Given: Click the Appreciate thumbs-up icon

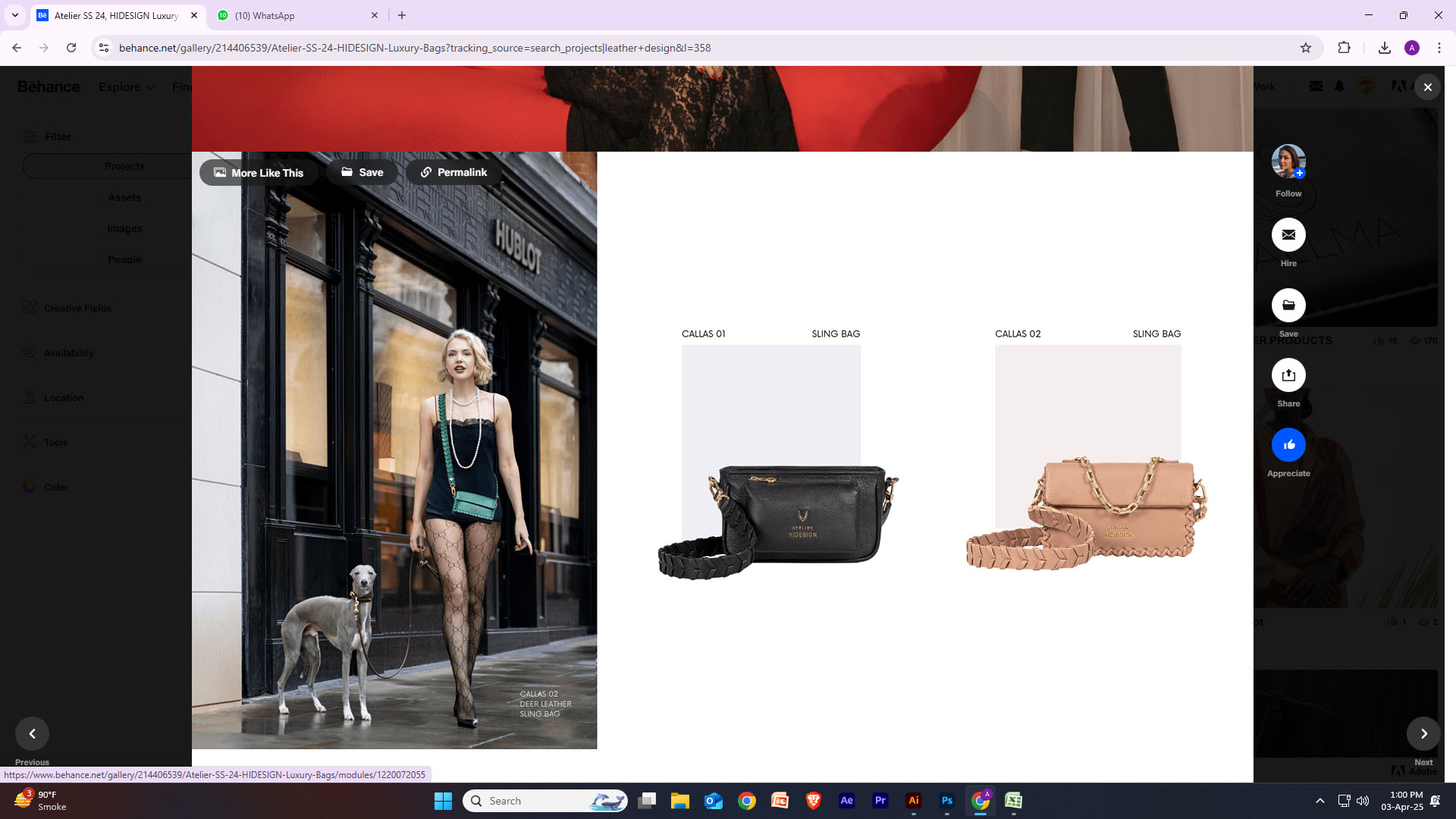Looking at the screenshot, I should coord(1288,445).
